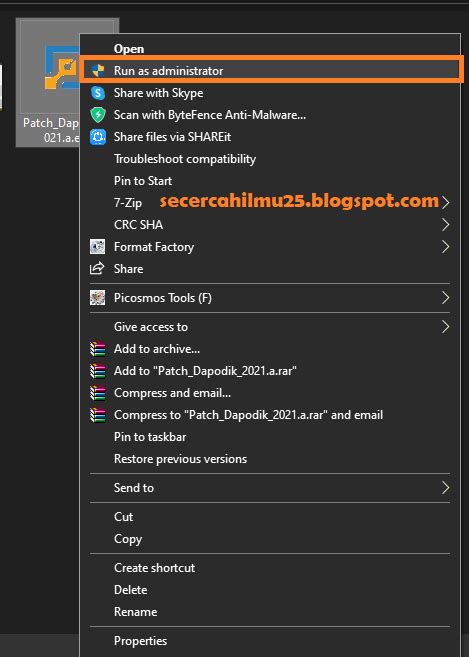Image resolution: width=469 pixels, height=657 pixels.
Task: Choose Copy from the context menu
Action: coord(271,539)
